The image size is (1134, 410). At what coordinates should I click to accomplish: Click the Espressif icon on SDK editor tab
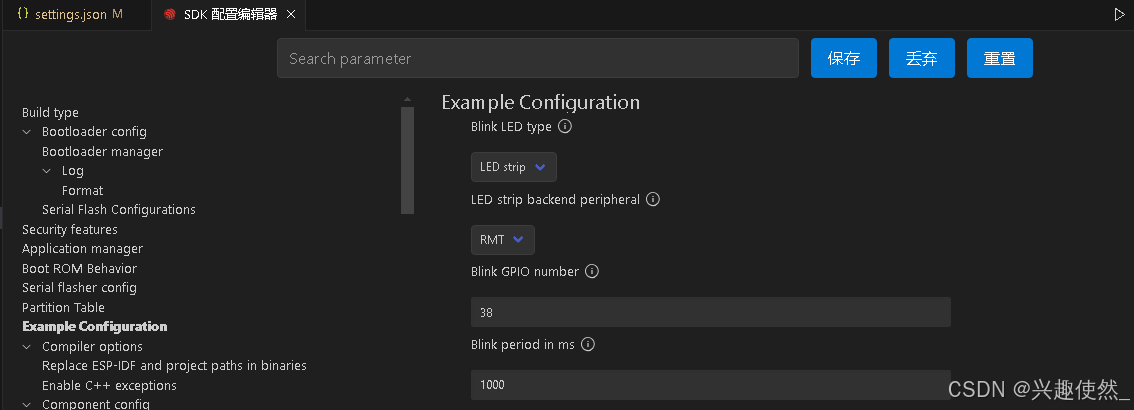point(169,15)
